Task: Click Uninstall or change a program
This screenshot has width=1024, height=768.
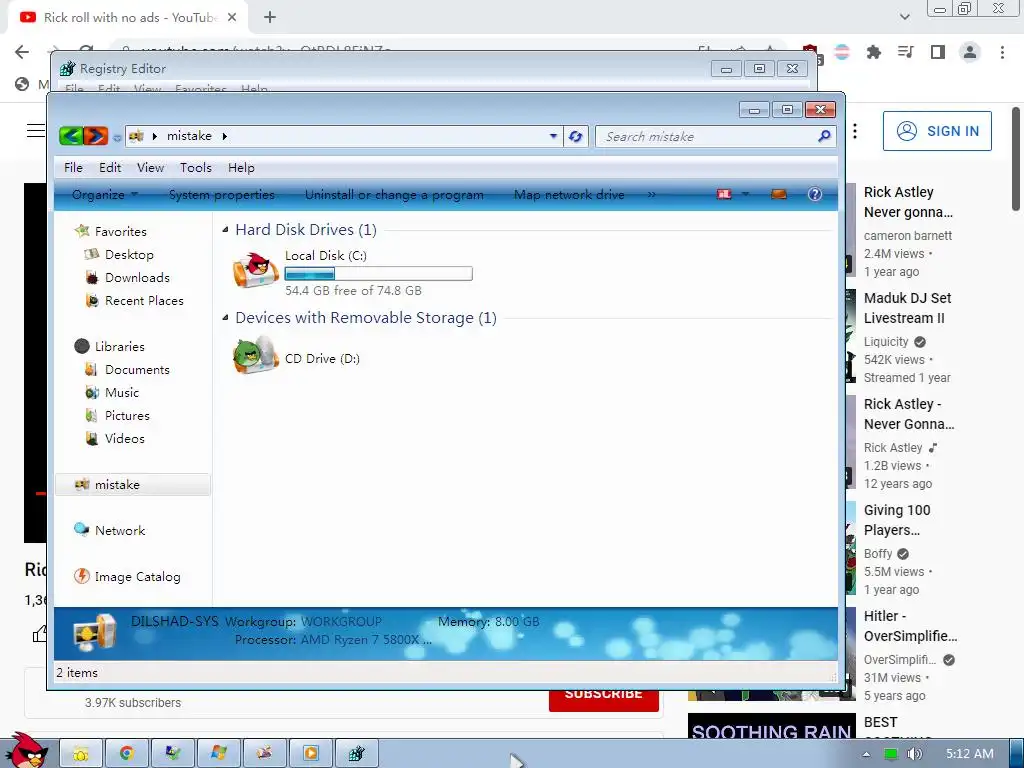Action: [394, 195]
